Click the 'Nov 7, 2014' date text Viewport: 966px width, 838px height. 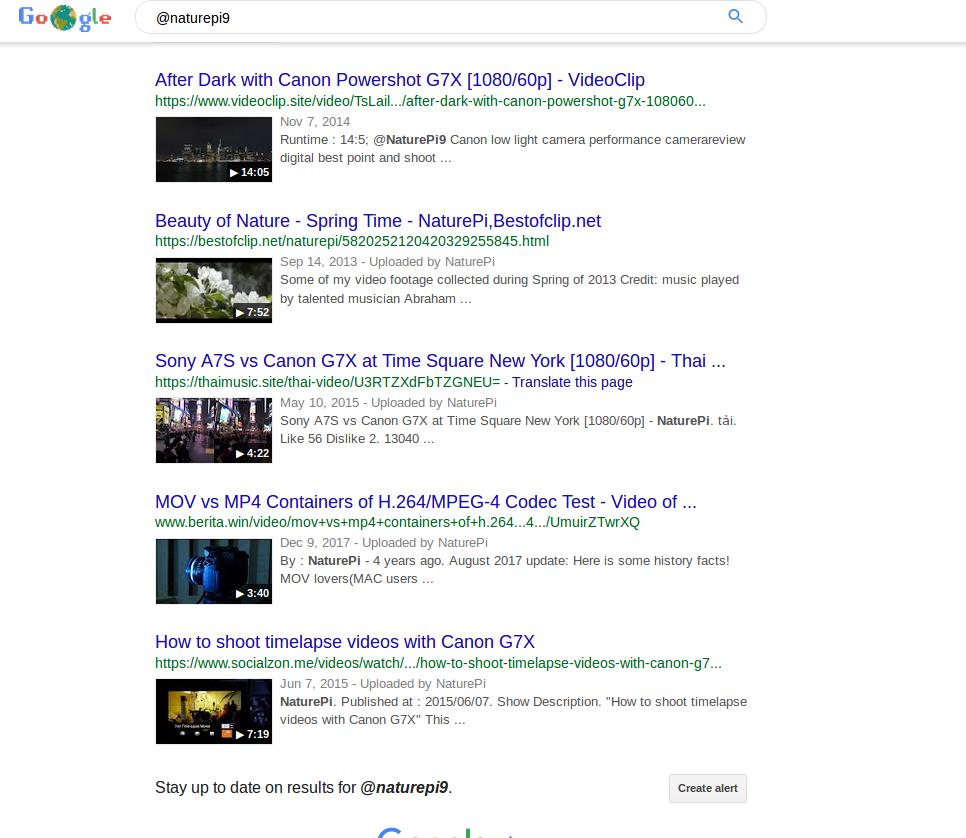tap(315, 121)
